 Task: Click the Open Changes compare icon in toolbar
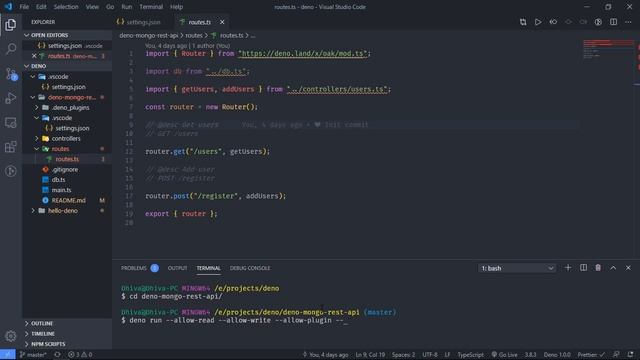(523, 22)
